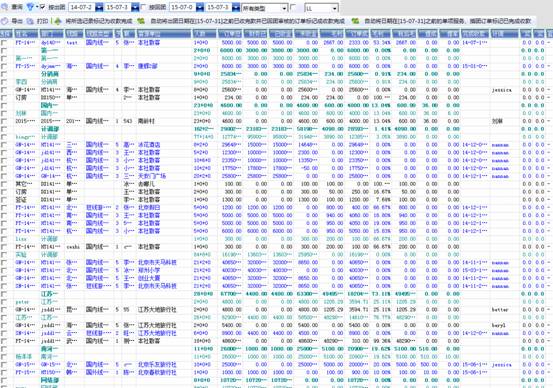The height and width of the screenshot is (388, 553).
Task: Click the 导出 export icon
Action: (5, 21)
